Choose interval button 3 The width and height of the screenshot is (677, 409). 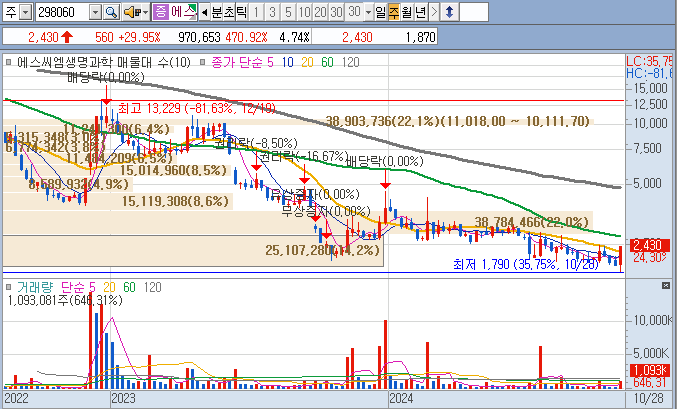tap(272, 12)
